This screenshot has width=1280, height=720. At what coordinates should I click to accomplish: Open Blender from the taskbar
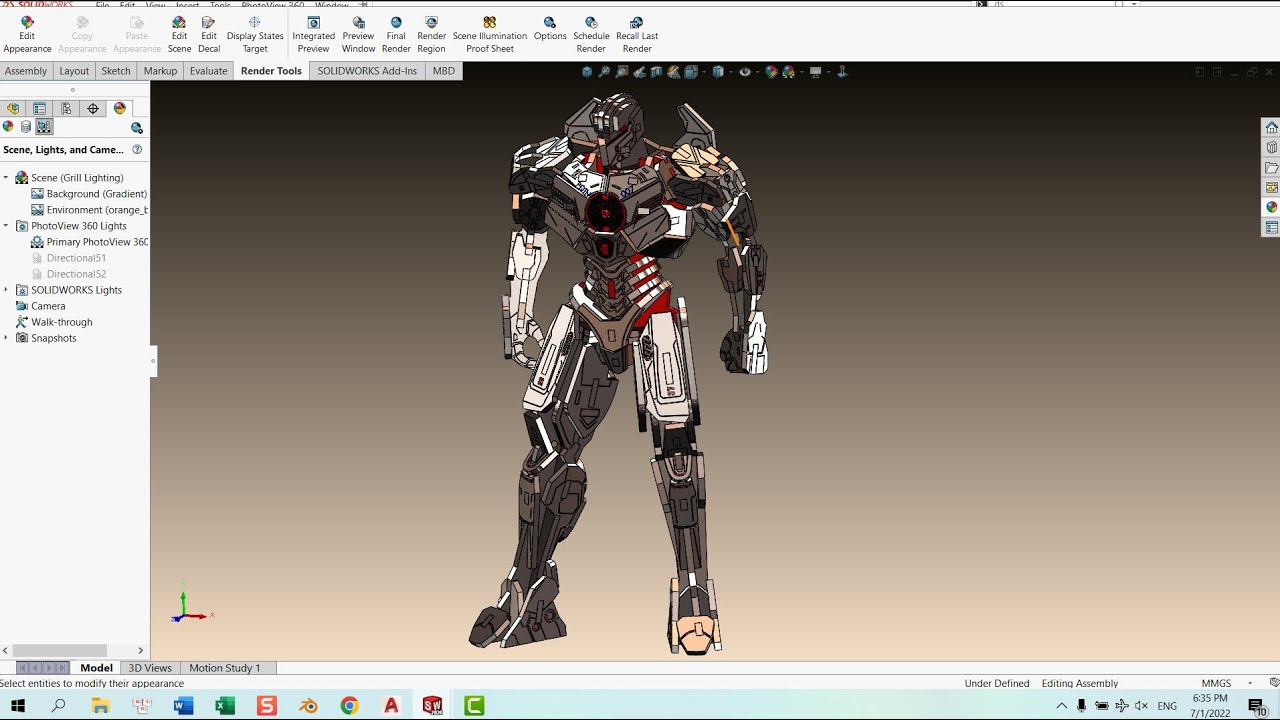308,706
